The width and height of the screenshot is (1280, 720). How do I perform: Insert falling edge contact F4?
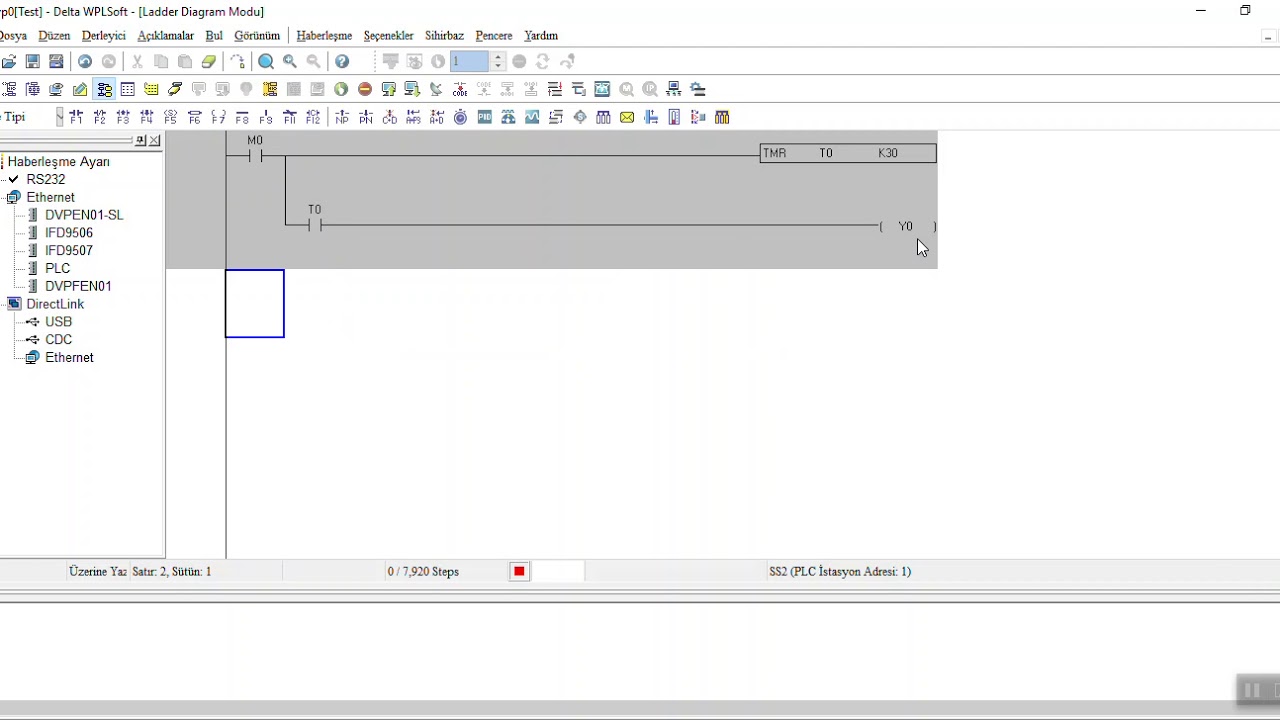(147, 117)
